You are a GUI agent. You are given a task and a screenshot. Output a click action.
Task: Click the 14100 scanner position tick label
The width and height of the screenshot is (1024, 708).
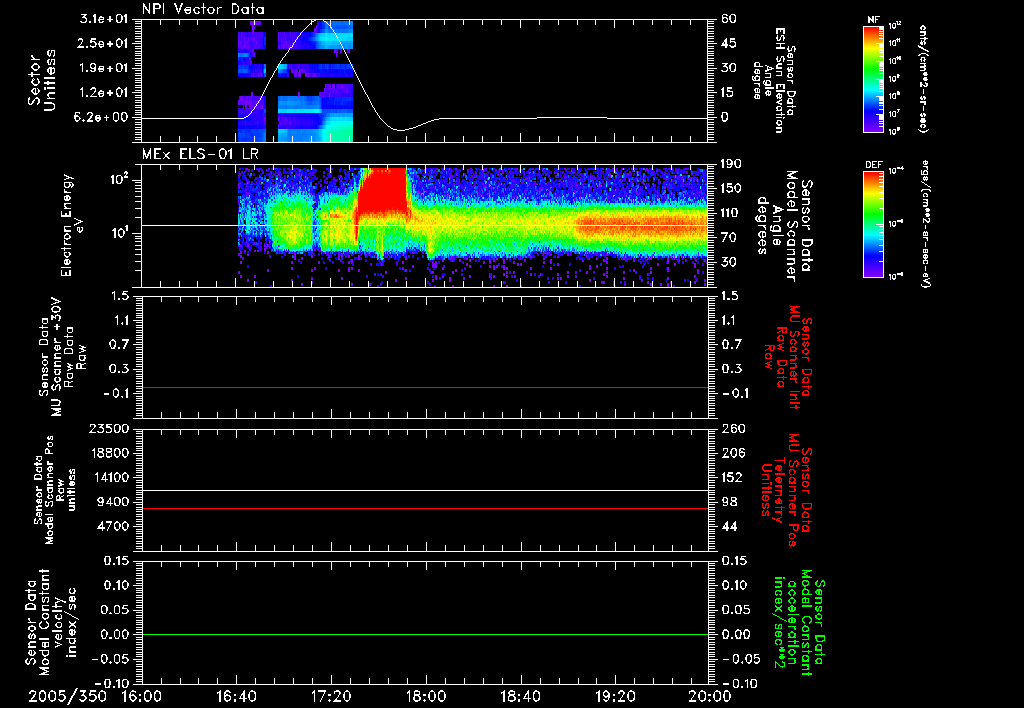[x=109, y=477]
